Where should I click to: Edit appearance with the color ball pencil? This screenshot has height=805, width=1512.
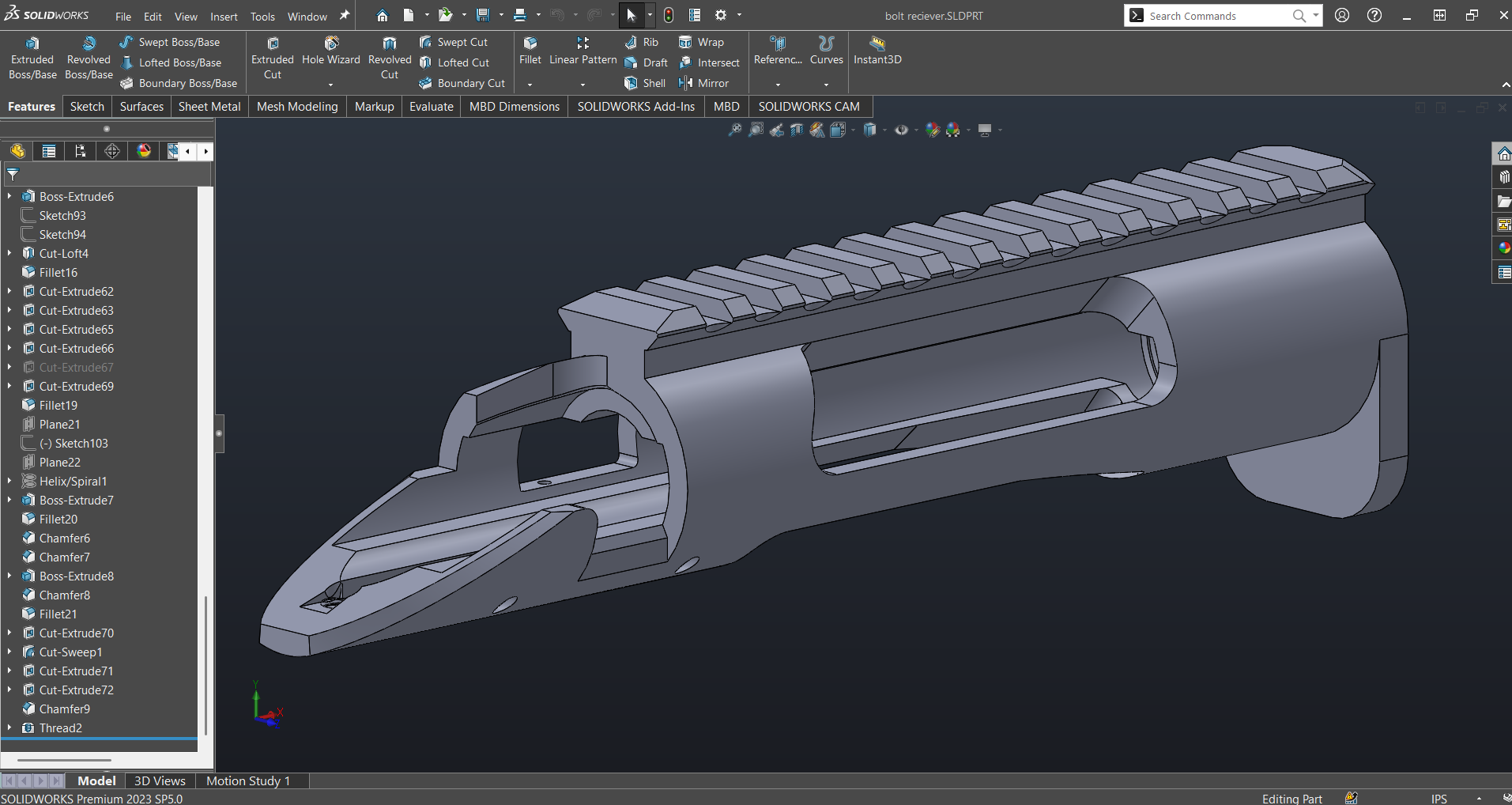pyautogui.click(x=933, y=130)
